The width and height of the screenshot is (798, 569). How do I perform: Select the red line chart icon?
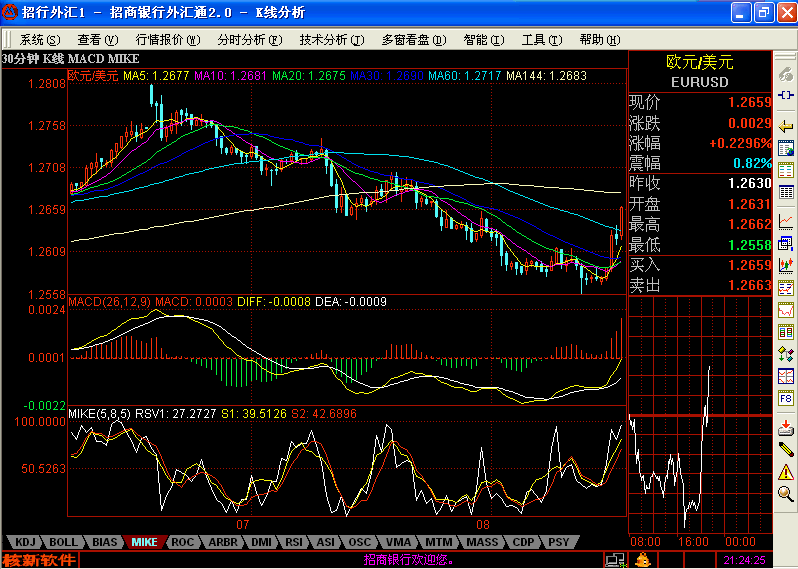[786, 221]
